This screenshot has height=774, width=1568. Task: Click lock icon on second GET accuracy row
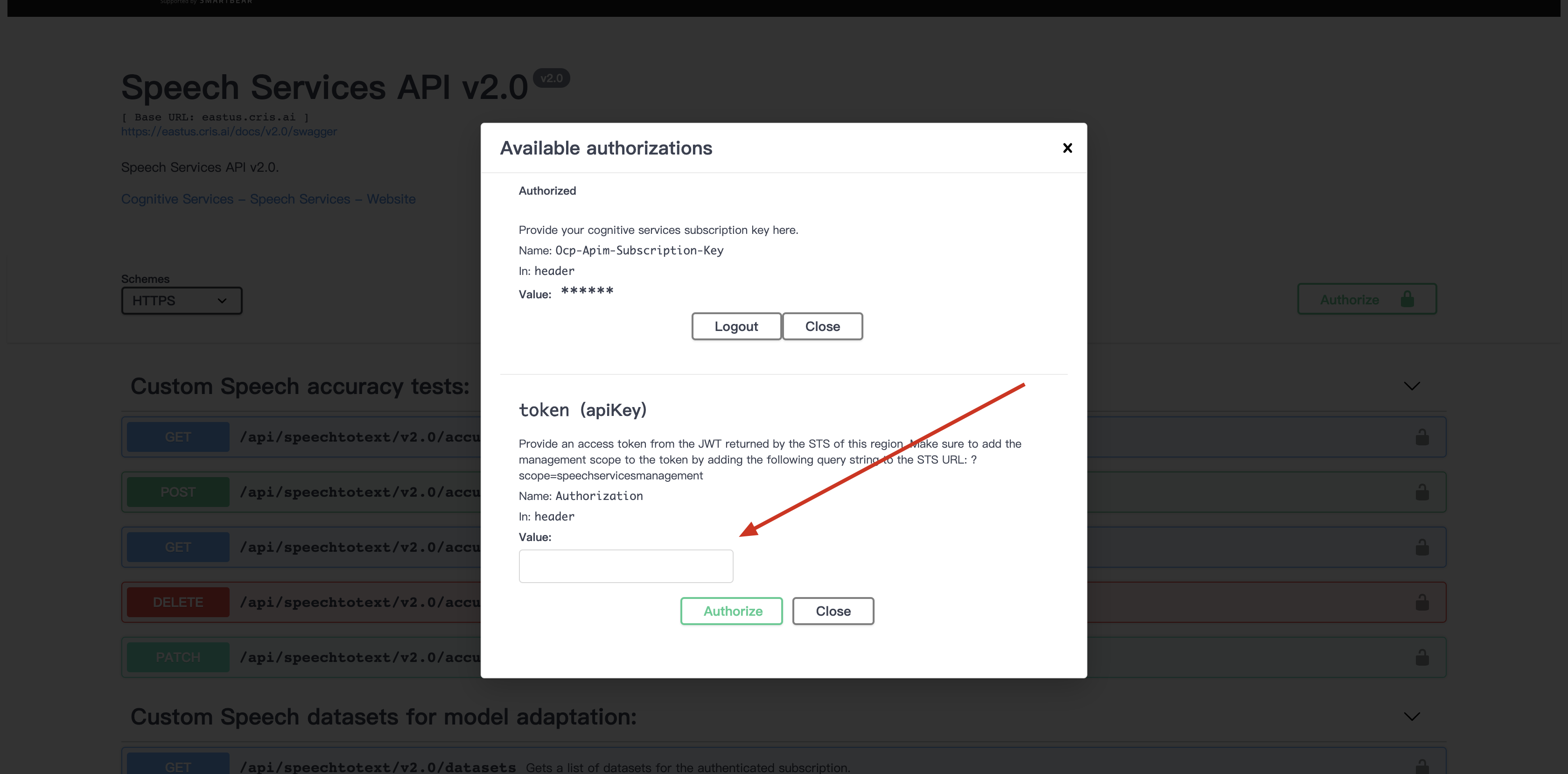[1422, 547]
